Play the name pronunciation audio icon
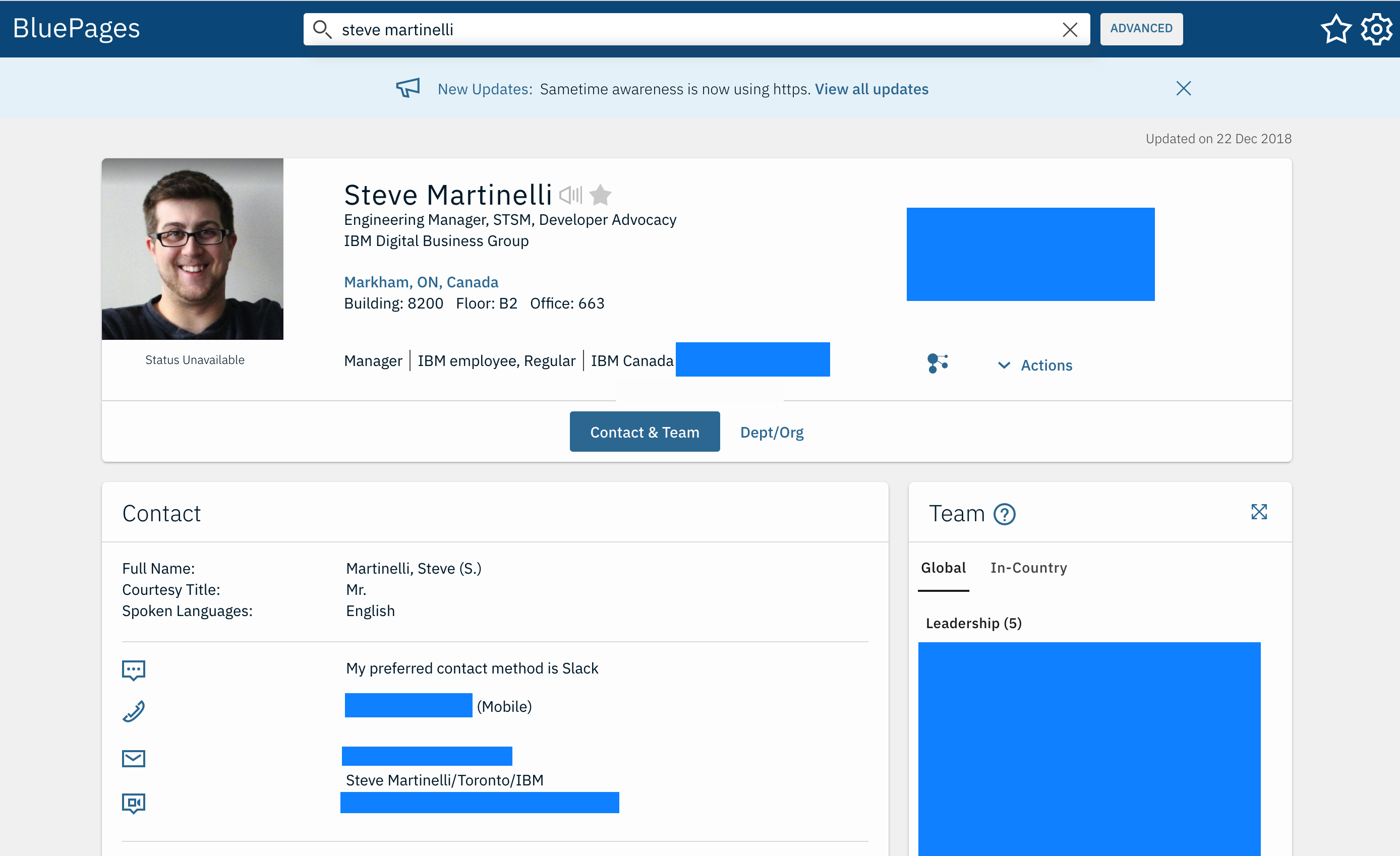The height and width of the screenshot is (856, 1400). 570,195
